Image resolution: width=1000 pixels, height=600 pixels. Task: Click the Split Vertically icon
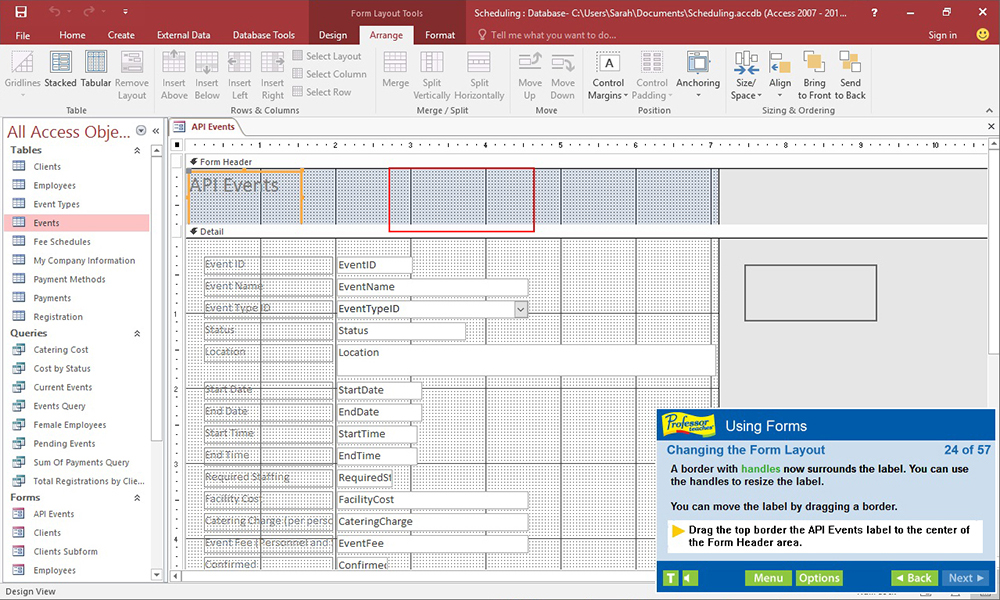pos(432,62)
